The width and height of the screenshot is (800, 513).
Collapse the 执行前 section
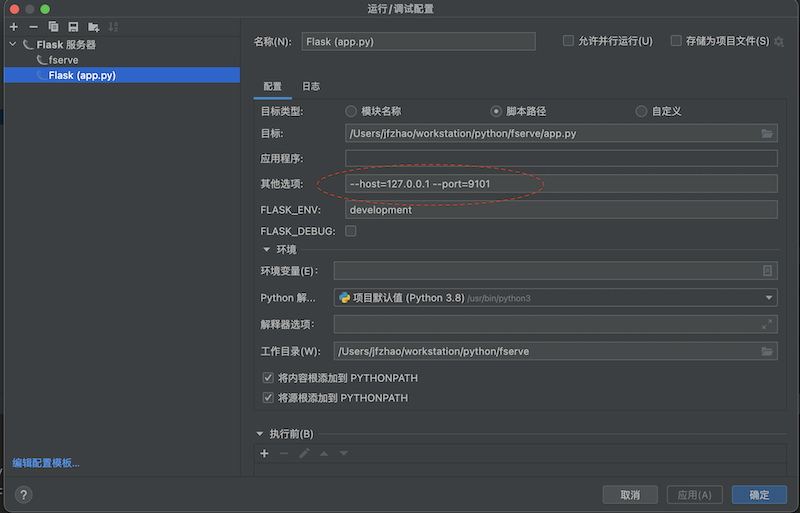262,434
